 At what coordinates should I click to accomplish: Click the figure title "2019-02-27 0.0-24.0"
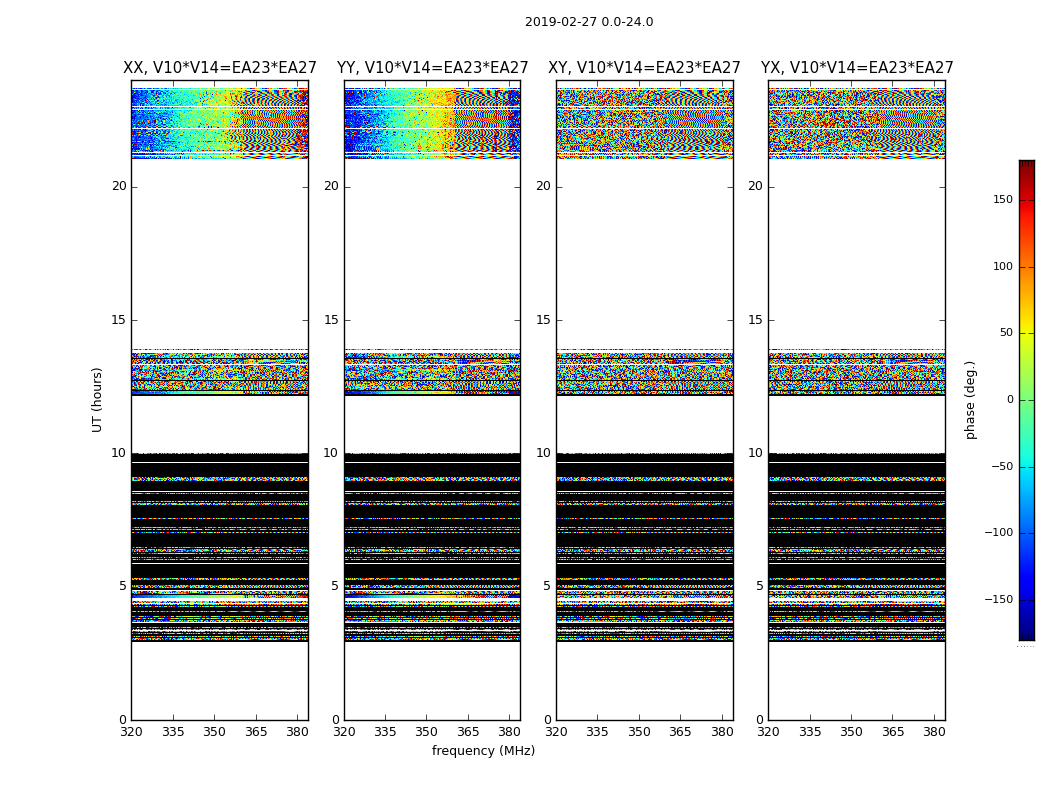pyautogui.click(x=588, y=22)
